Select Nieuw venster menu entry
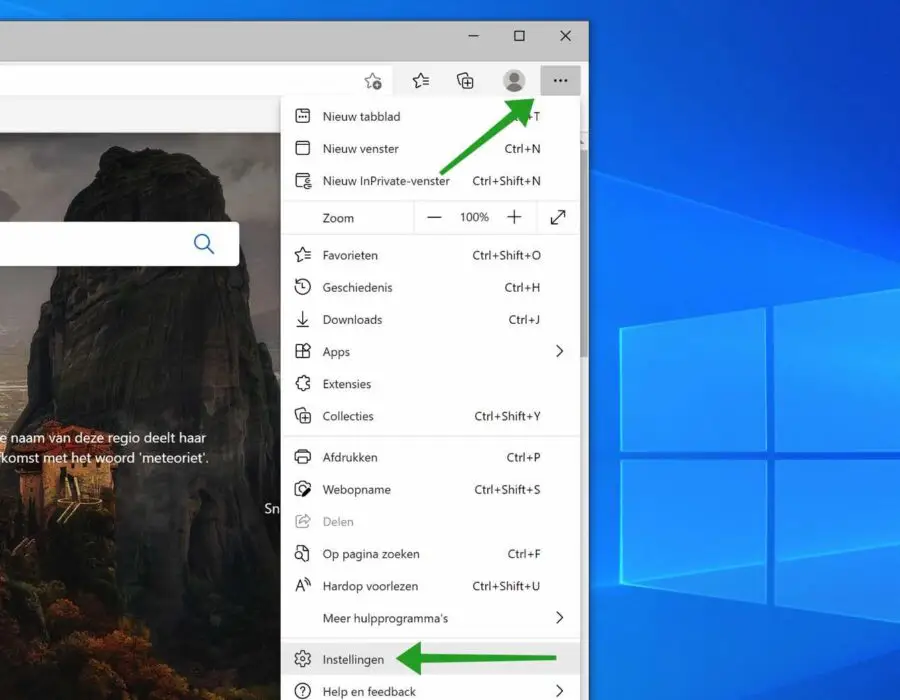 tap(430, 148)
